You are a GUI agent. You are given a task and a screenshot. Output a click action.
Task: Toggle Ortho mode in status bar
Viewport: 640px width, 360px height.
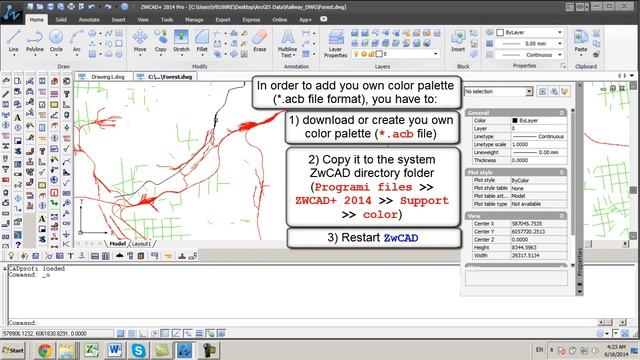pos(143,333)
